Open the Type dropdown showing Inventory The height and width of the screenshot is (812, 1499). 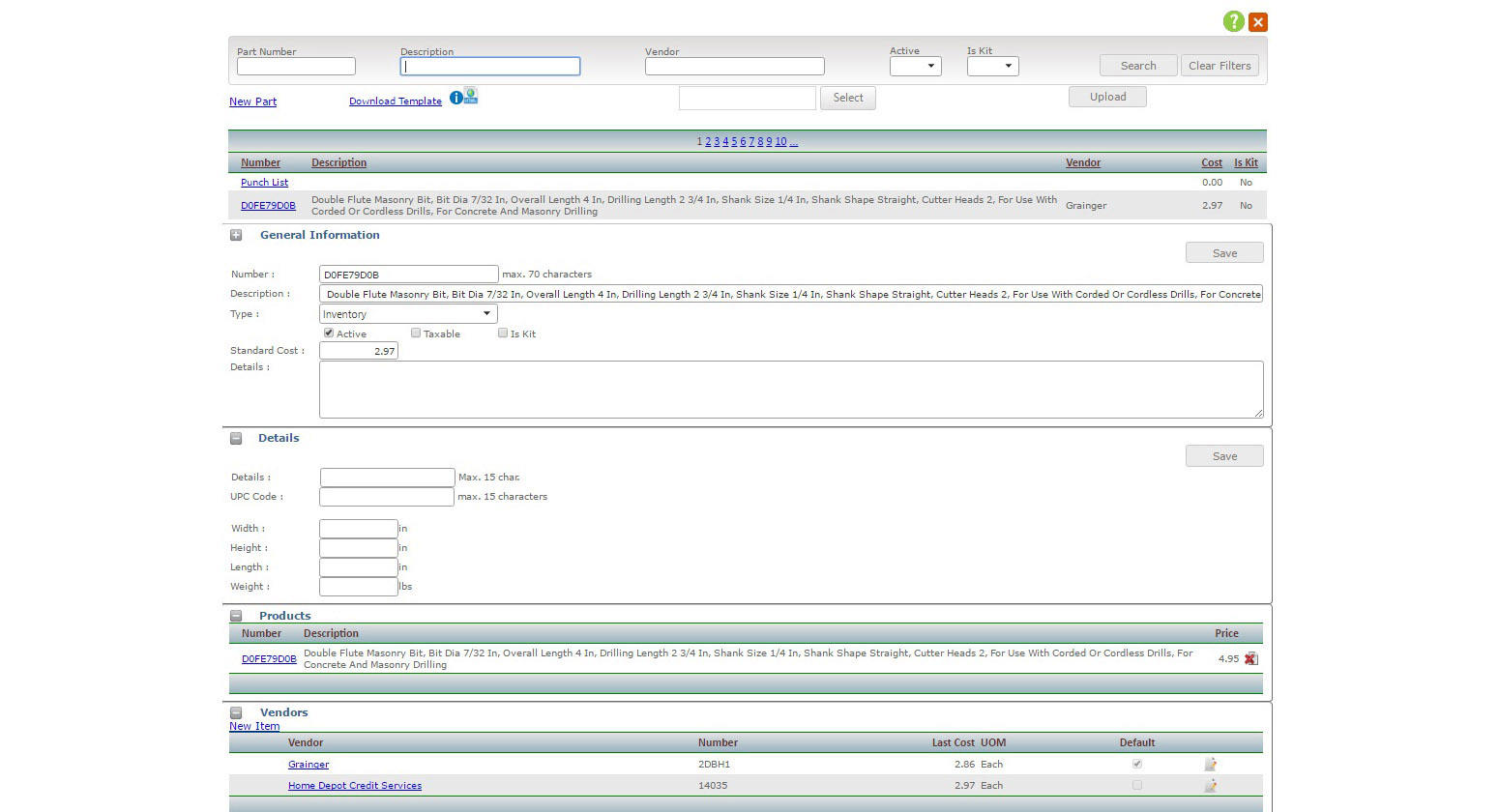tap(408, 314)
